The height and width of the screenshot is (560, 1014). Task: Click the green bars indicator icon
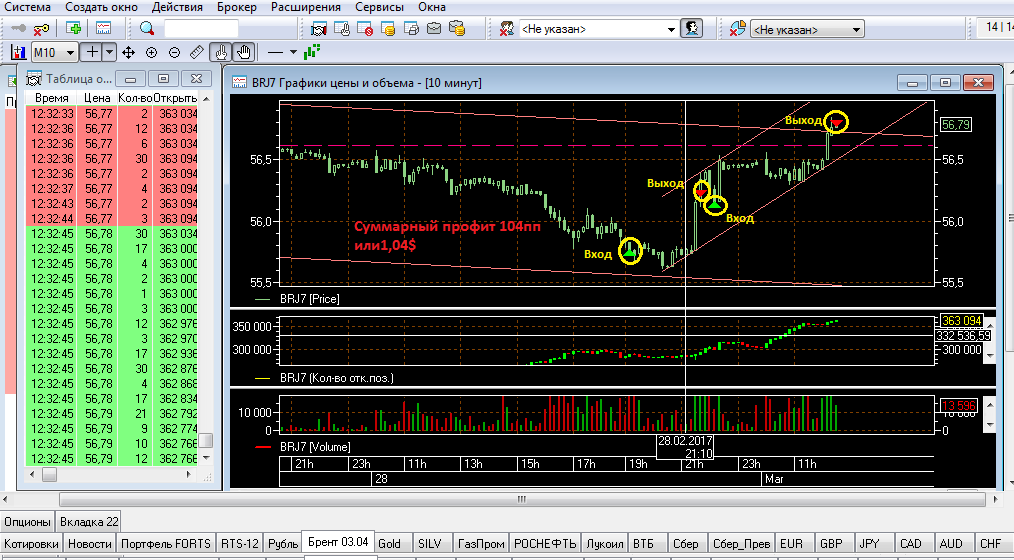312,52
